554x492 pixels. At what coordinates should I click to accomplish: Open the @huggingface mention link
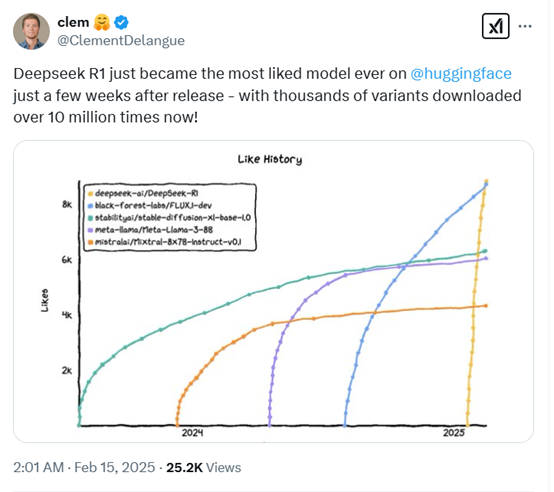coord(461,73)
